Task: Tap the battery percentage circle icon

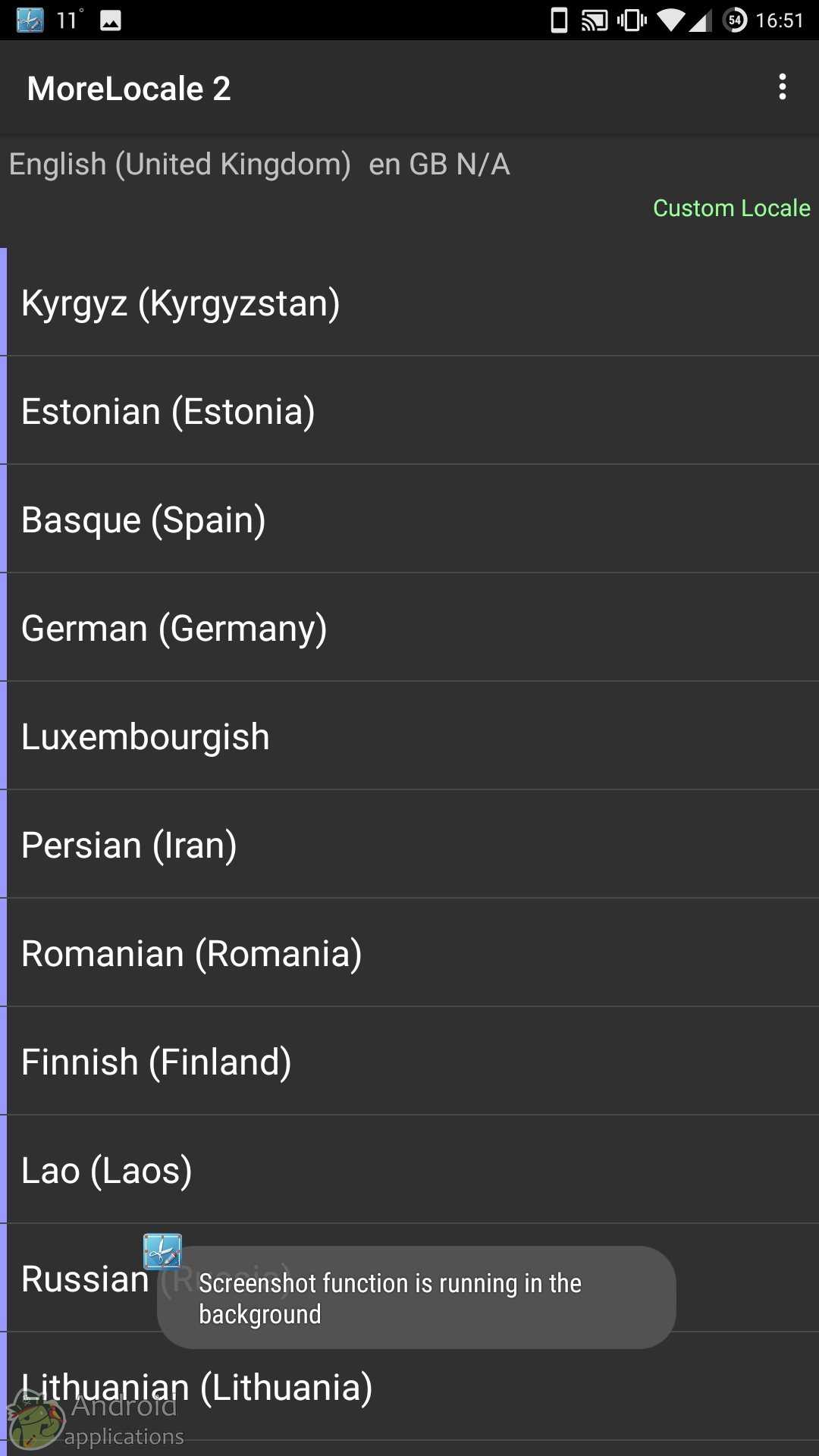Action: coord(735,20)
